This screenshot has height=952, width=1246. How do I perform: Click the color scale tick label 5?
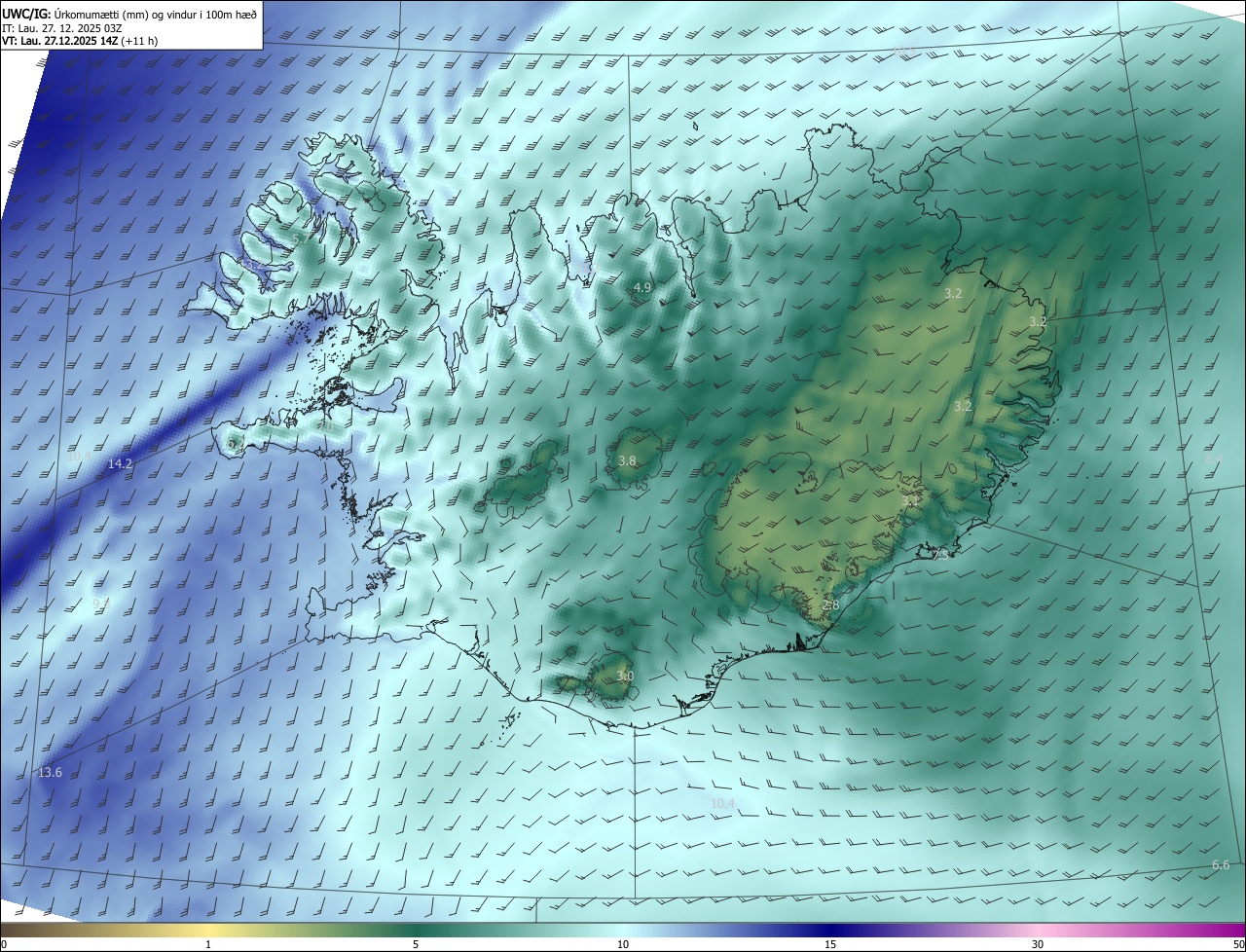(x=416, y=944)
